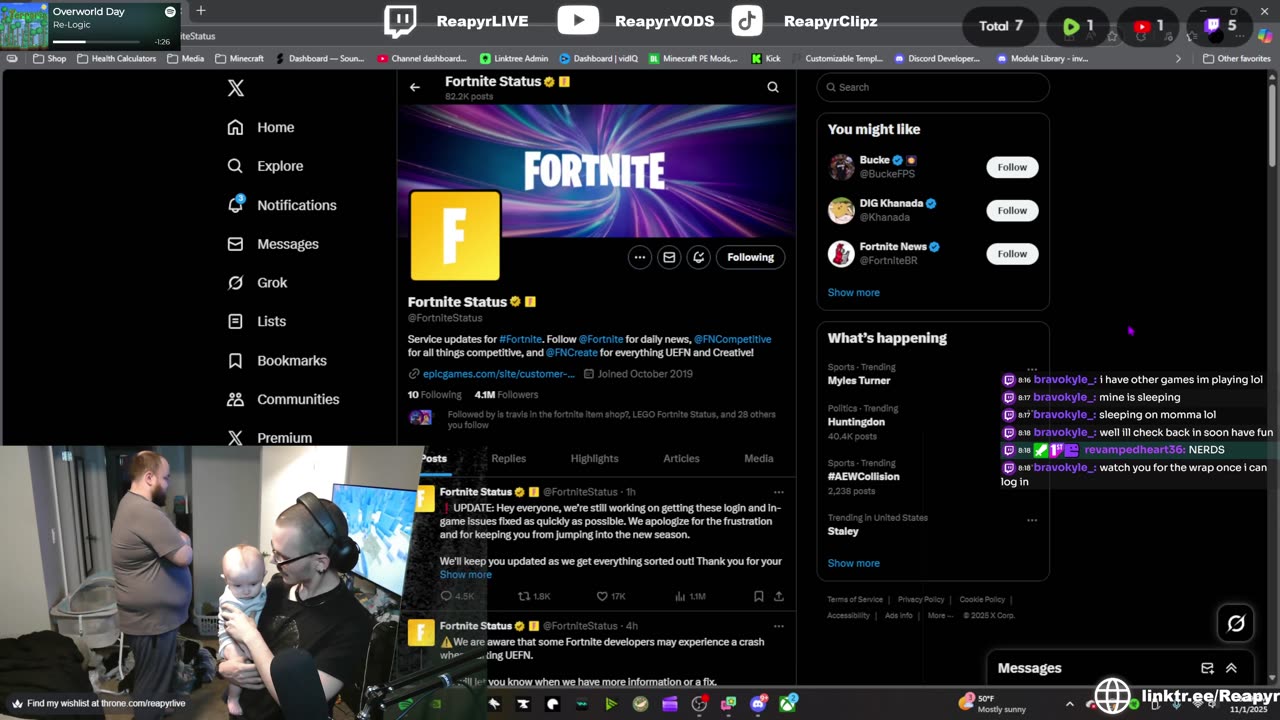The height and width of the screenshot is (720, 1280).
Task: Open the Other favorites folder
Action: (x=1237, y=59)
